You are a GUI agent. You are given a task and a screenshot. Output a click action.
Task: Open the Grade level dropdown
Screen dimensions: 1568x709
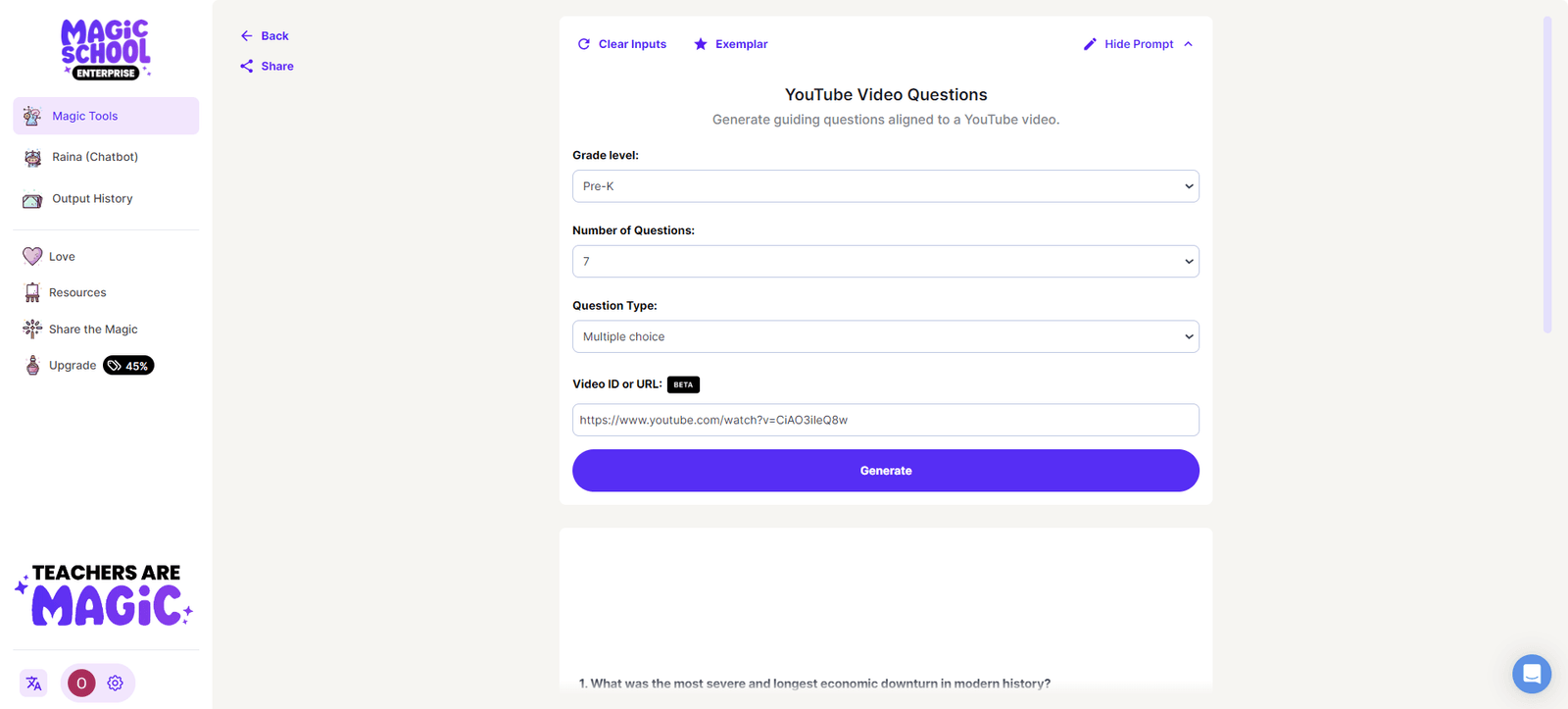pos(885,185)
